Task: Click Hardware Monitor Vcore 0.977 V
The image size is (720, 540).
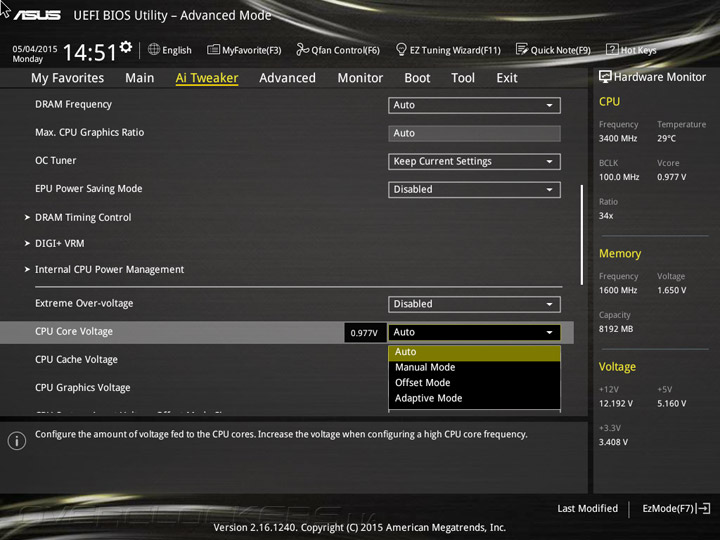Action: click(671, 177)
